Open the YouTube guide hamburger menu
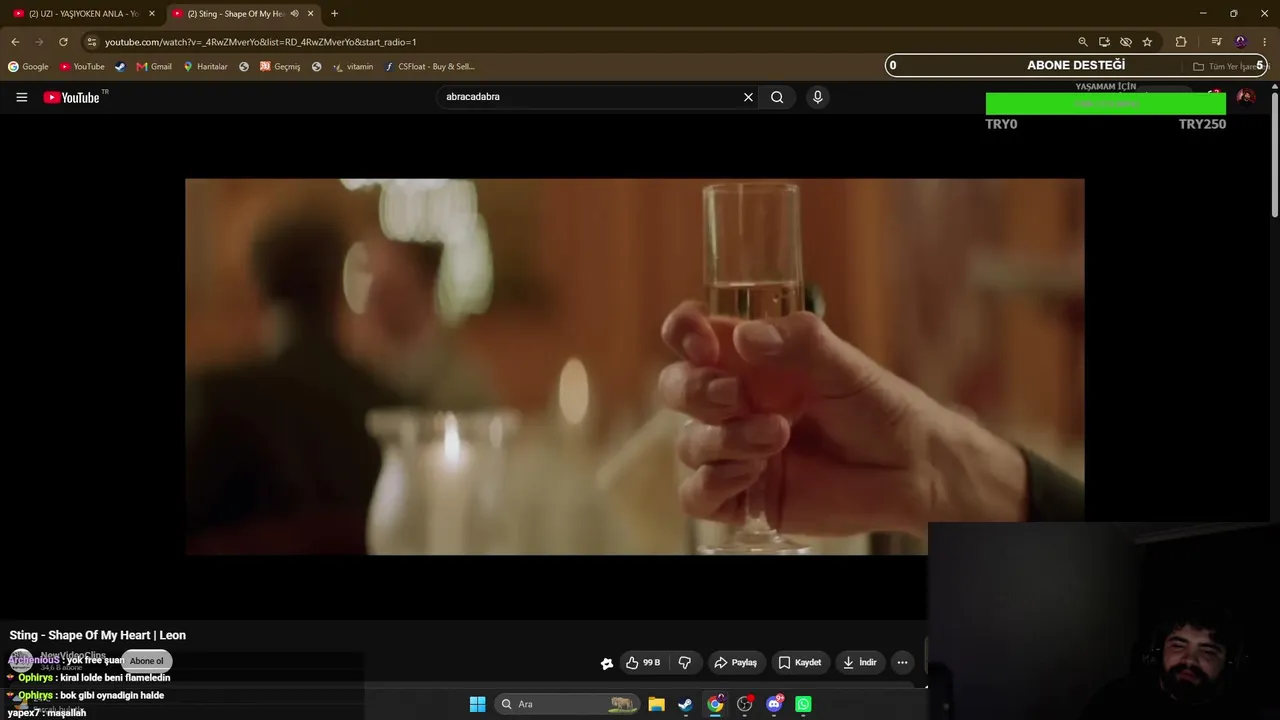 [x=21, y=97]
